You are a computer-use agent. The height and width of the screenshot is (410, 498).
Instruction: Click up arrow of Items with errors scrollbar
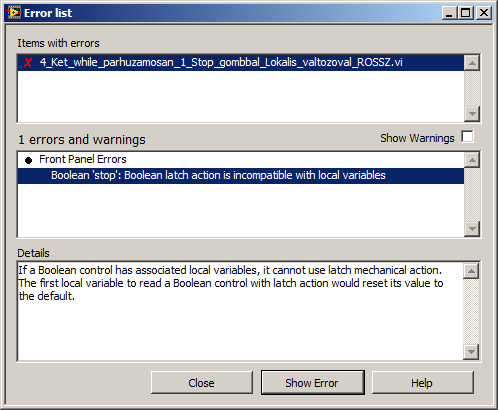472,63
